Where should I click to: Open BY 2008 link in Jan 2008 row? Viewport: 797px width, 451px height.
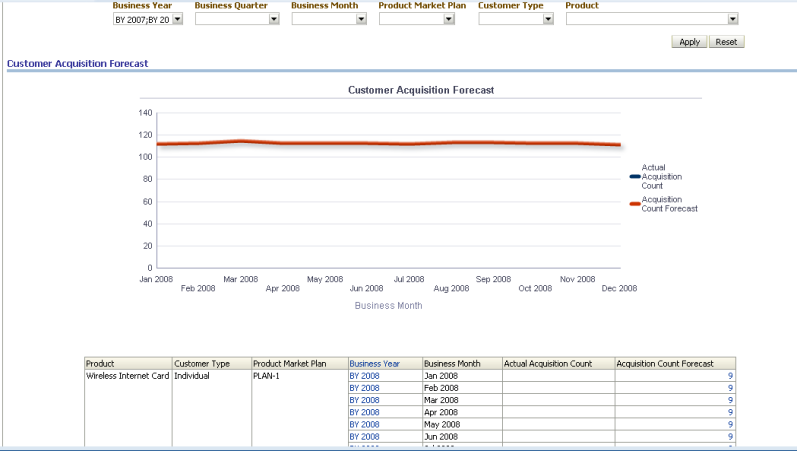[364, 376]
